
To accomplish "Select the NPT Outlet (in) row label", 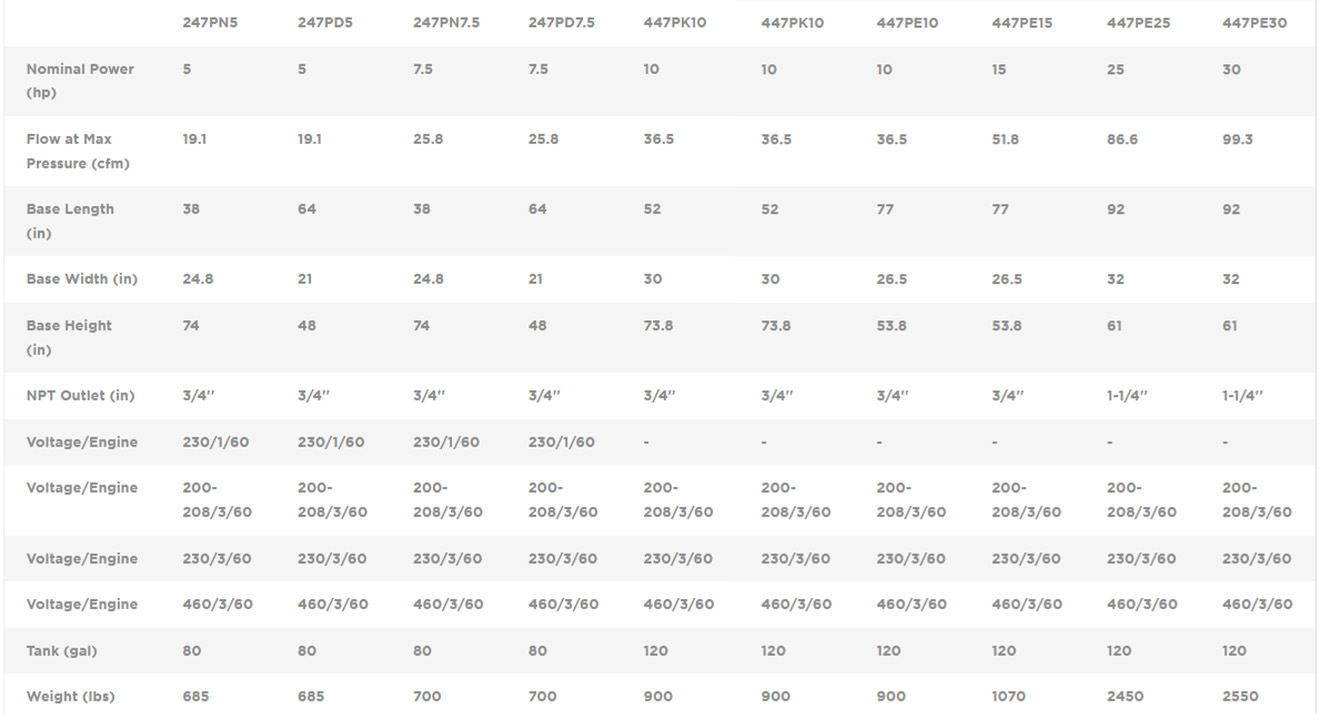I will (x=80, y=396).
